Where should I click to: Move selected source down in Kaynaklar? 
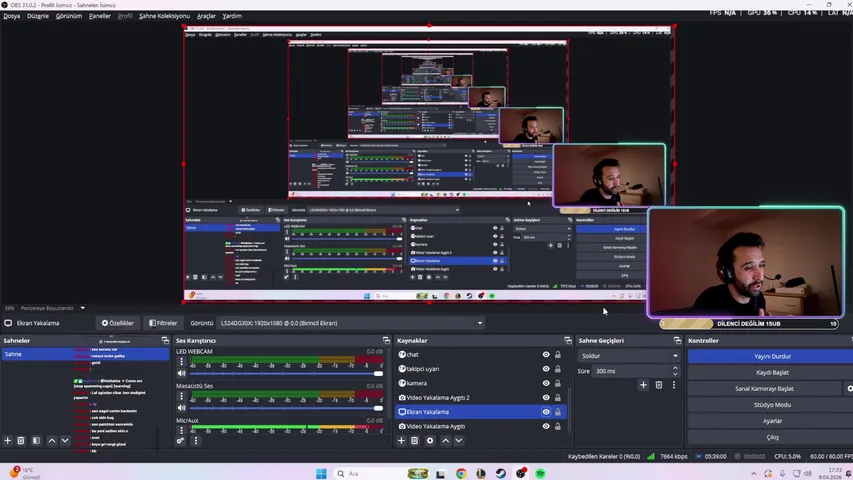coord(459,440)
